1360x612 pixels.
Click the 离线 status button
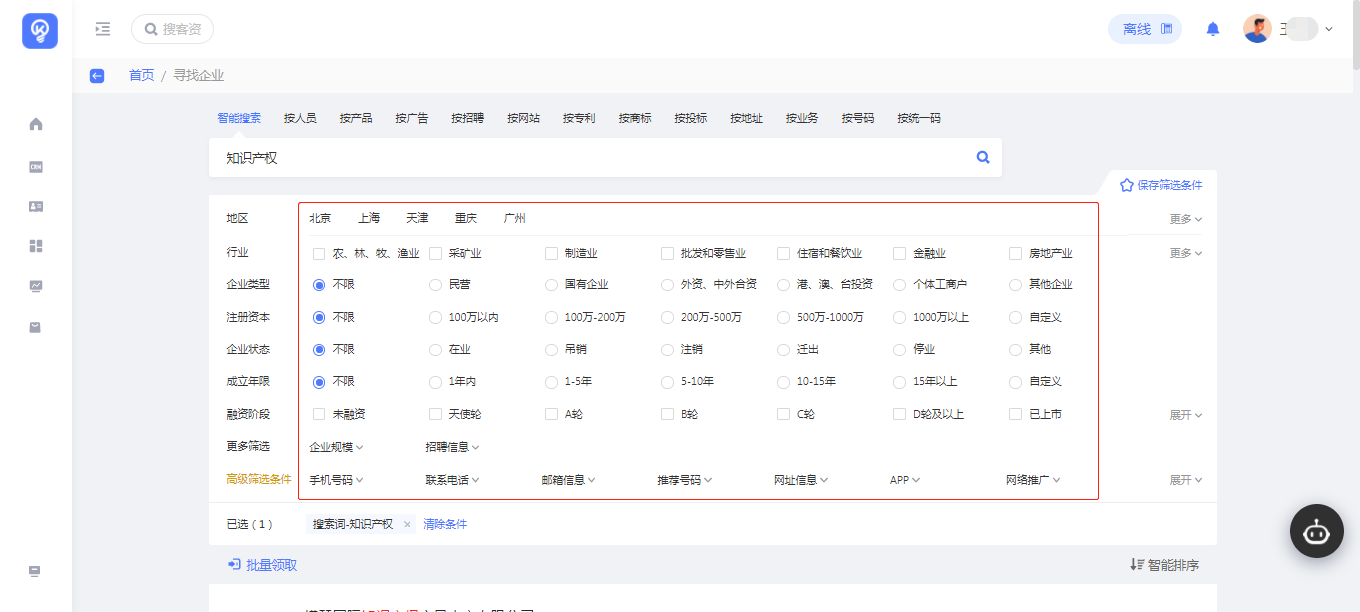(x=1145, y=29)
